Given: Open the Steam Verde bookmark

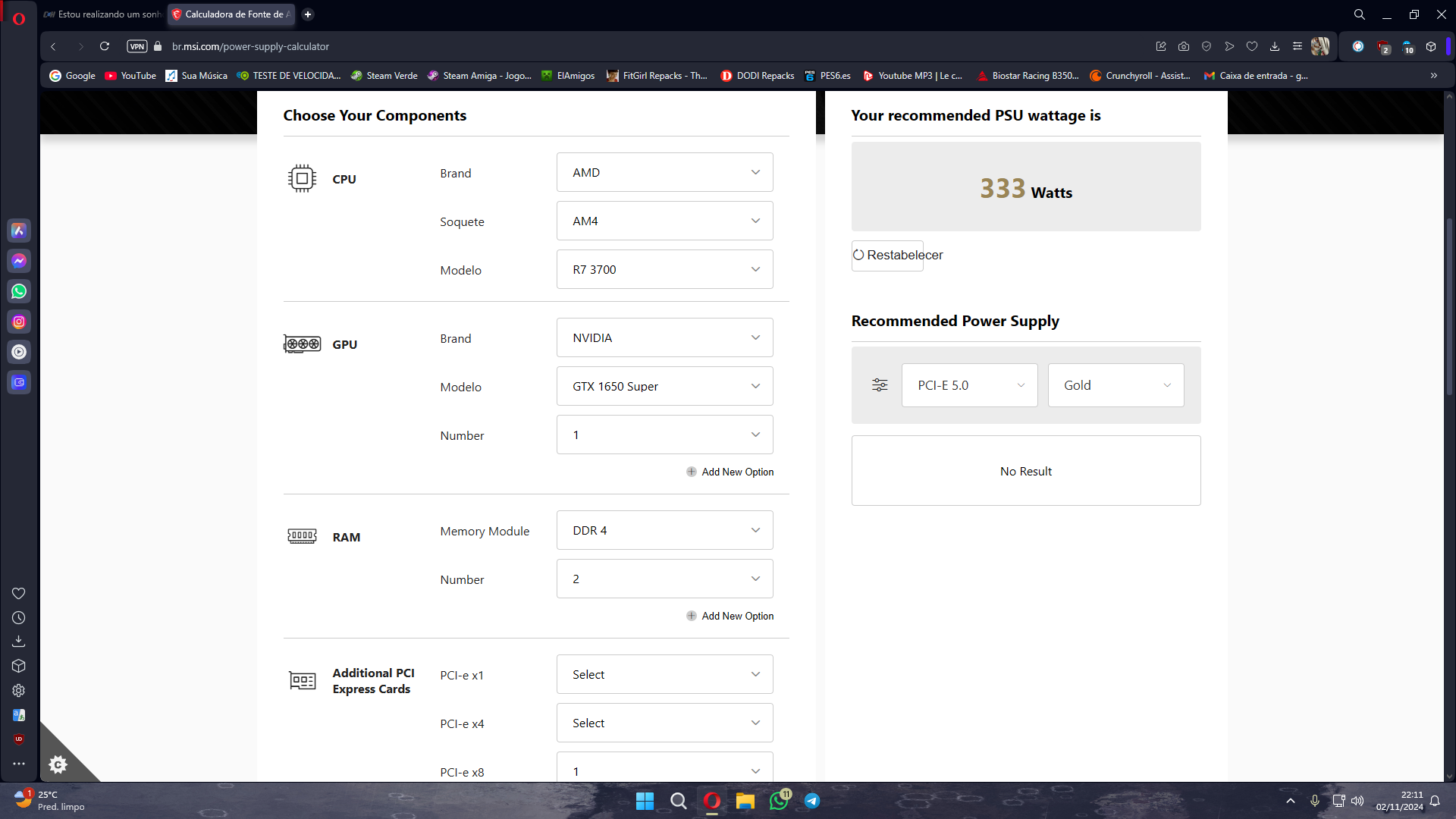Looking at the screenshot, I should (x=384, y=76).
